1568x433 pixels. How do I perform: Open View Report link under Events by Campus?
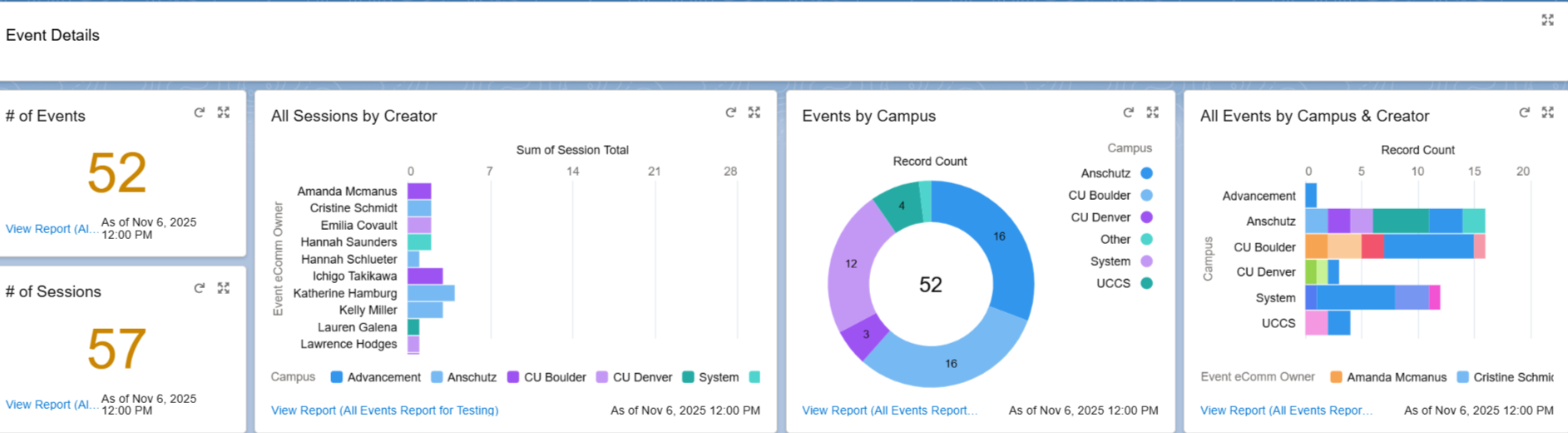click(x=889, y=411)
